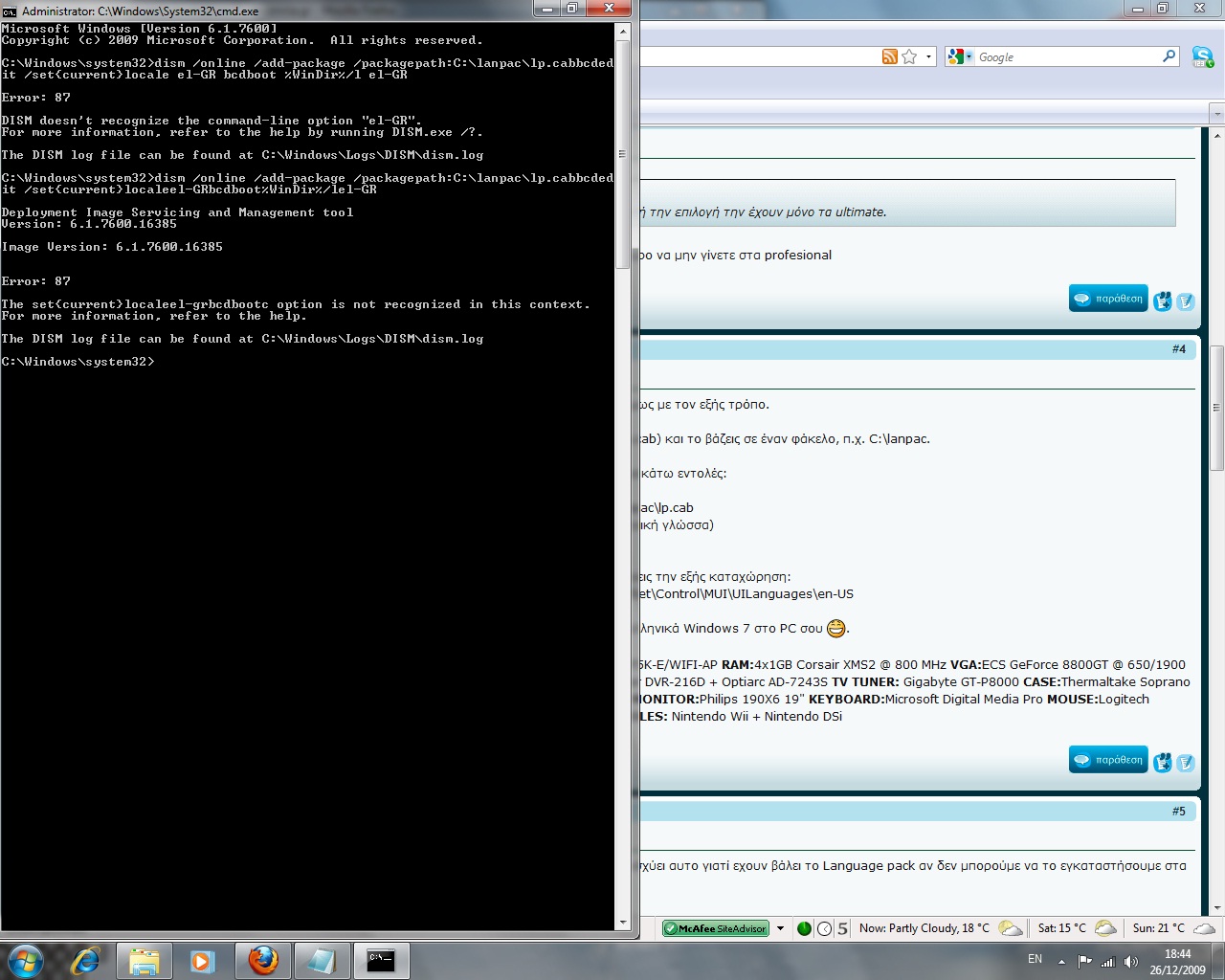Screen dimensions: 1225x980
Task: Click the παράθεση quote button on post #4
Action: [1108, 760]
